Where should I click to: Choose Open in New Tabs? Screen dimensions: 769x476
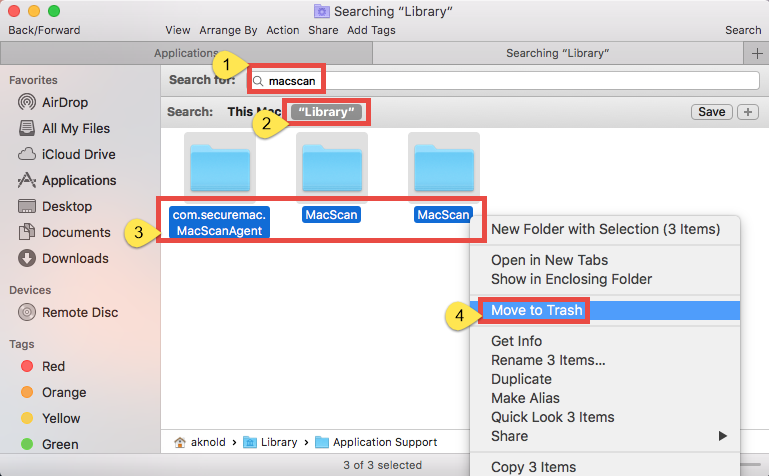coord(605,260)
